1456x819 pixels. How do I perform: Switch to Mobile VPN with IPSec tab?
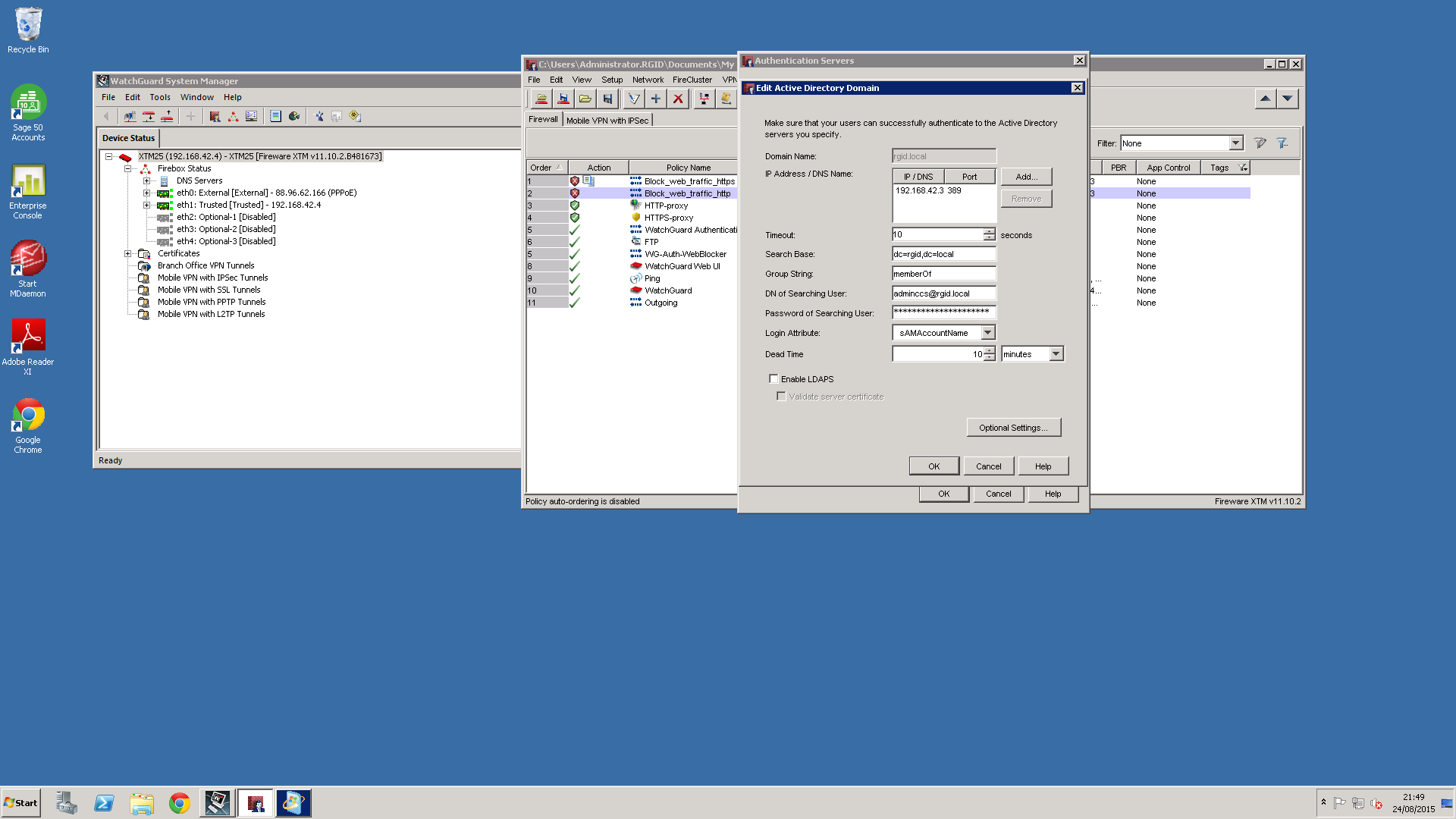tap(607, 120)
